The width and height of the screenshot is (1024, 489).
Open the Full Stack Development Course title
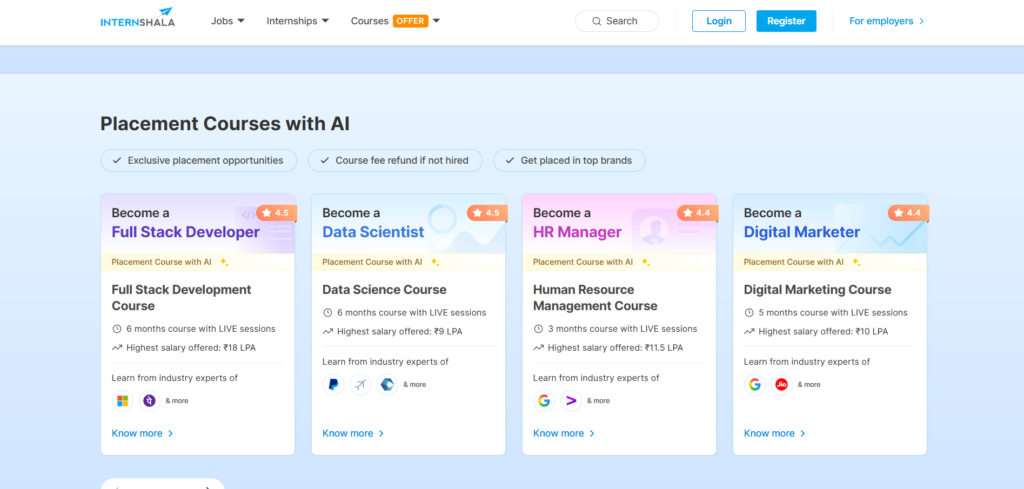[x=182, y=298]
